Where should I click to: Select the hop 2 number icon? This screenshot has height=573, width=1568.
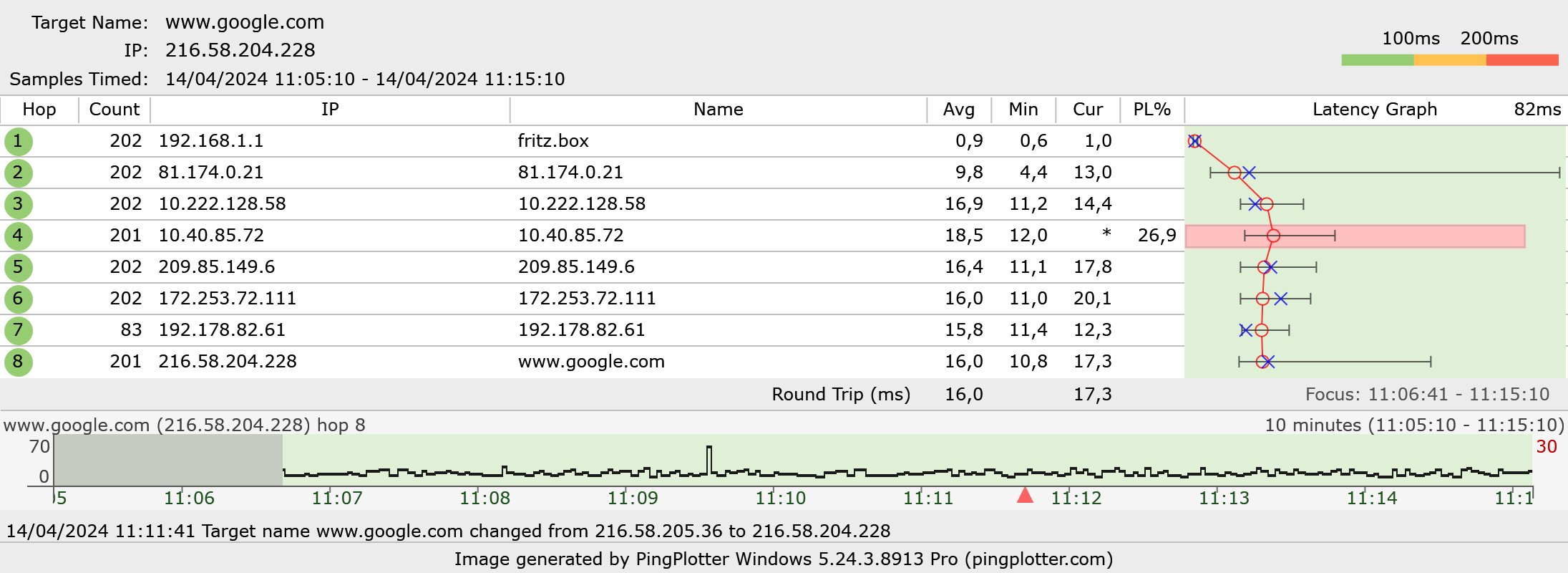tap(18, 173)
